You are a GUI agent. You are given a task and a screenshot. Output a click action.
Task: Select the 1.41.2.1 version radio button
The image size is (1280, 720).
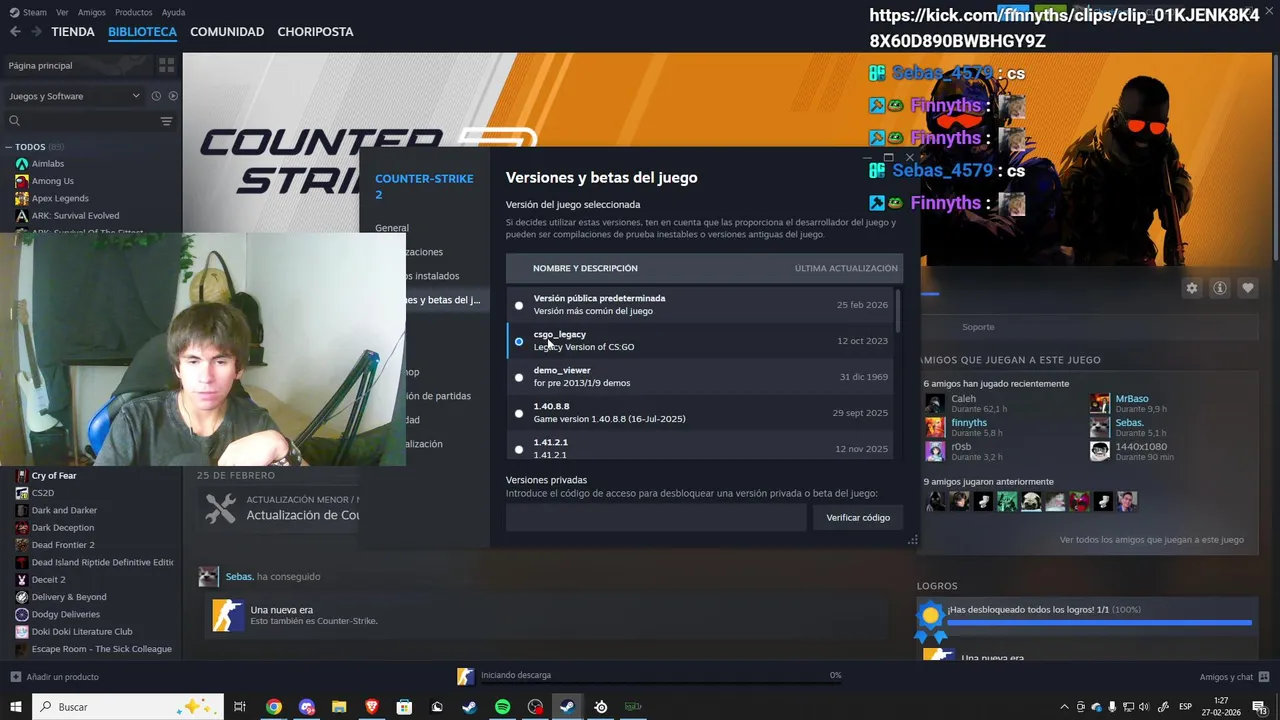pos(519,449)
